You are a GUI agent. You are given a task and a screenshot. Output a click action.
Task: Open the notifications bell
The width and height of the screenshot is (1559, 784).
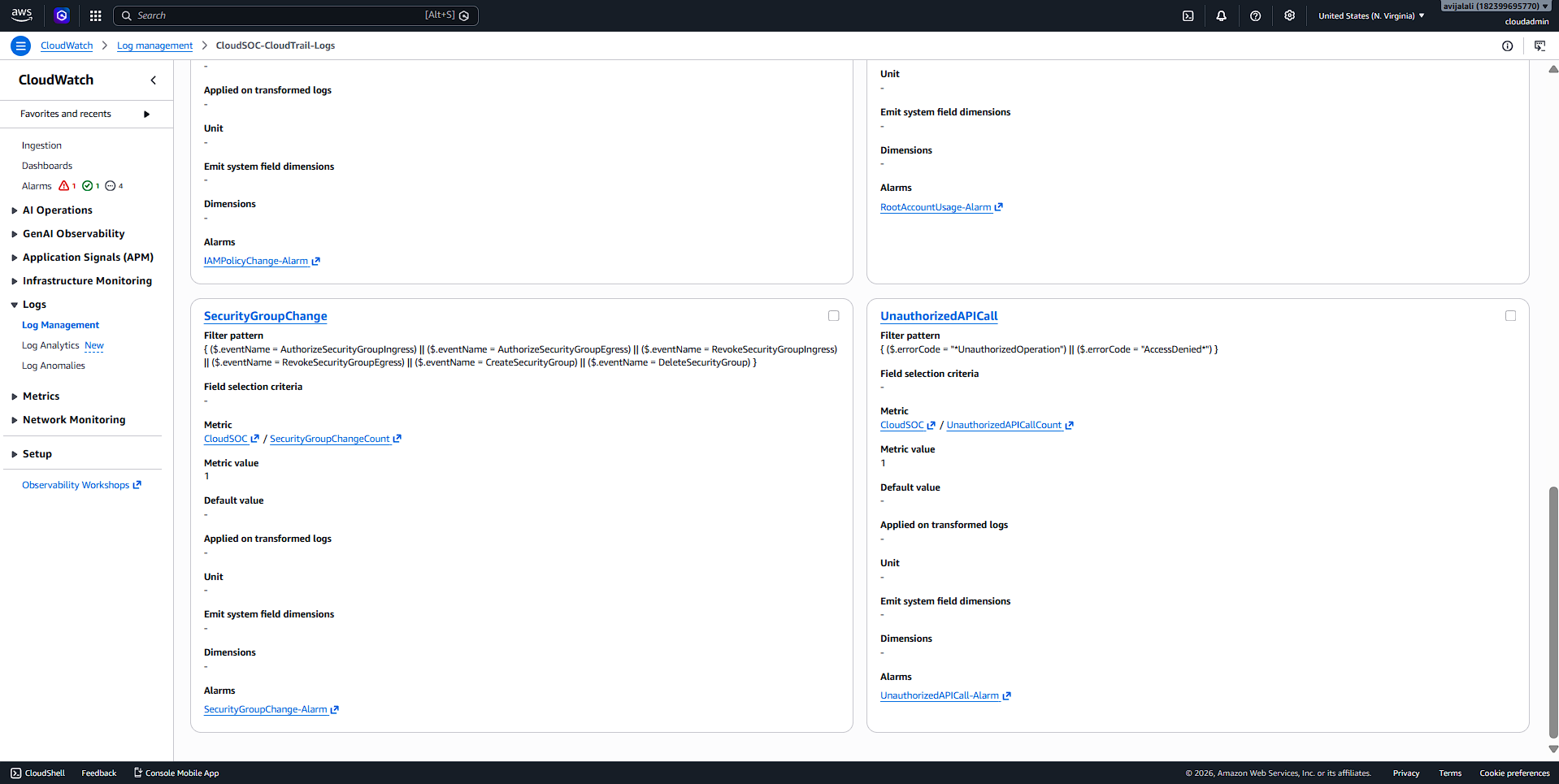(1221, 15)
